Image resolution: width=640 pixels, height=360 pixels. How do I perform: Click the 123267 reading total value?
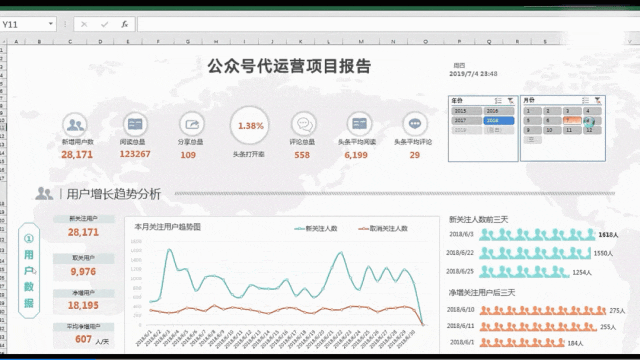coord(135,154)
